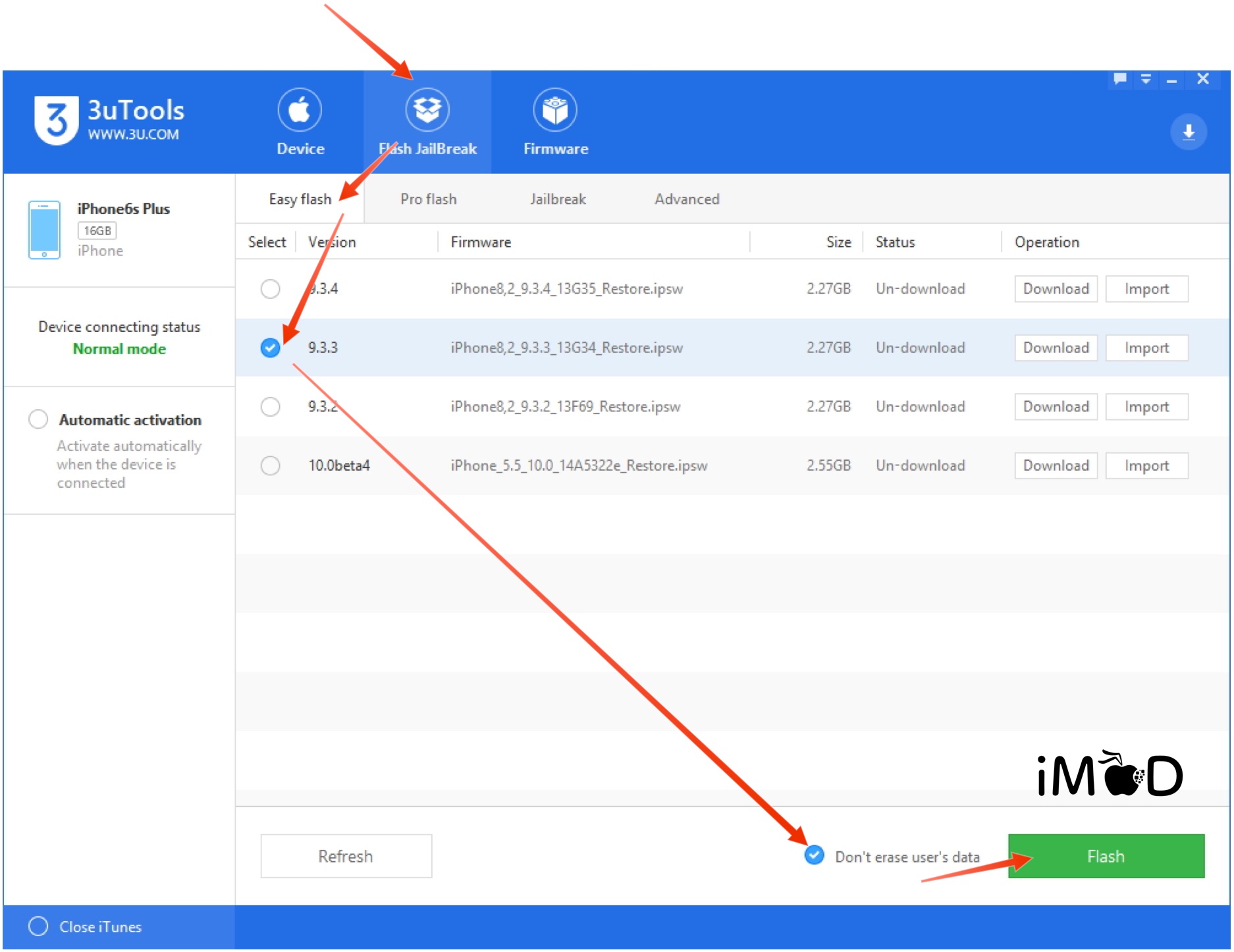Image resolution: width=1234 pixels, height=952 pixels.
Task: Click the iPhone6s Plus device icon
Action: point(44,230)
